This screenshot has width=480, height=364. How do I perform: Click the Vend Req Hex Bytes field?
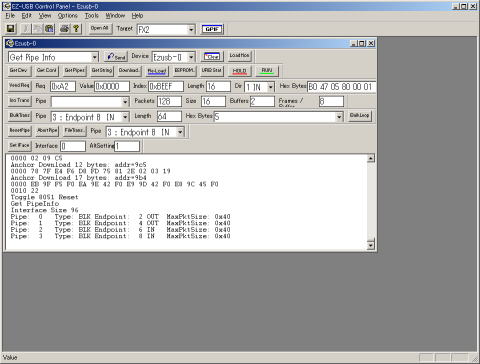point(341,87)
